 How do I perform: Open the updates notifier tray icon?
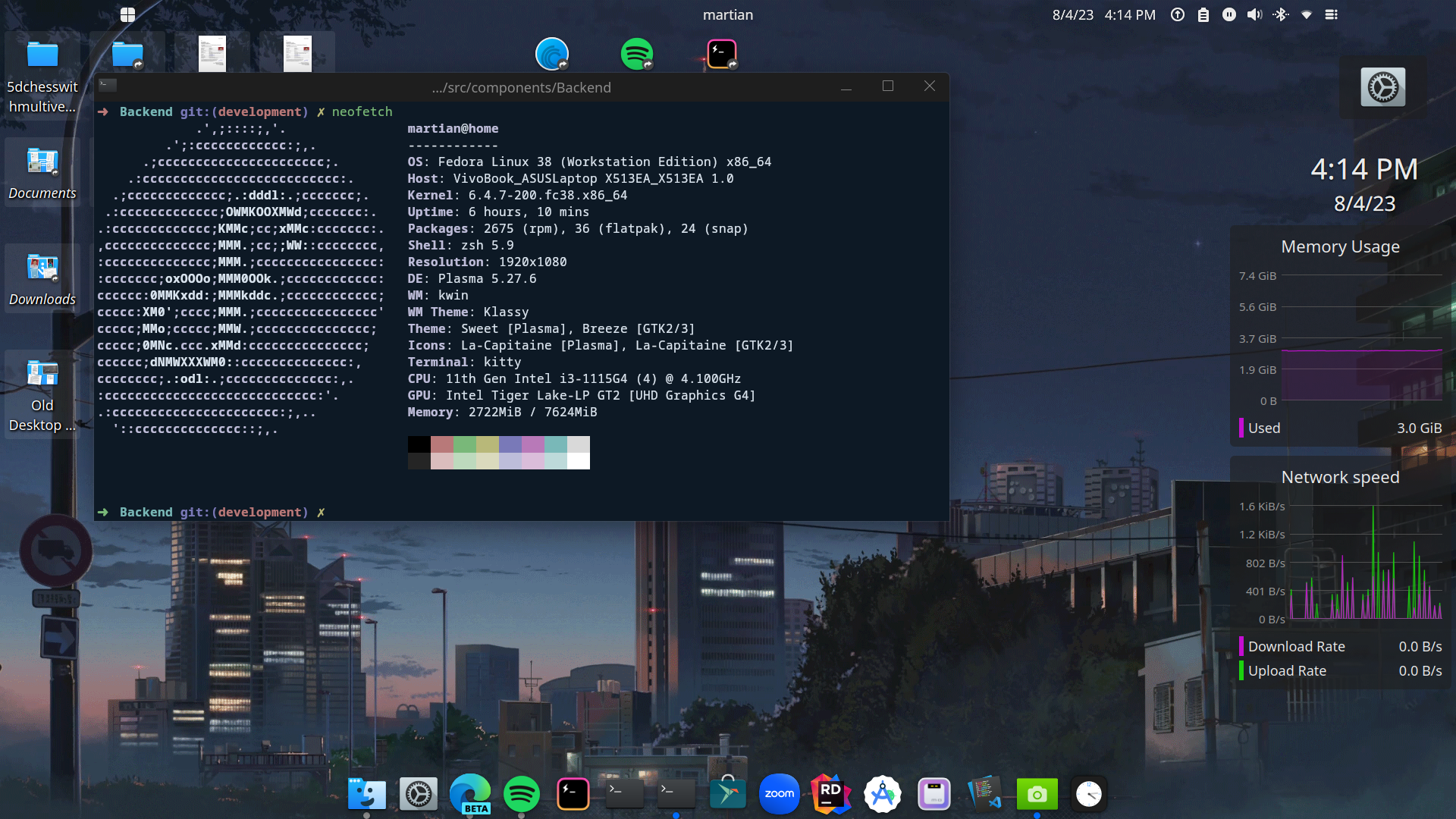pyautogui.click(x=1177, y=14)
